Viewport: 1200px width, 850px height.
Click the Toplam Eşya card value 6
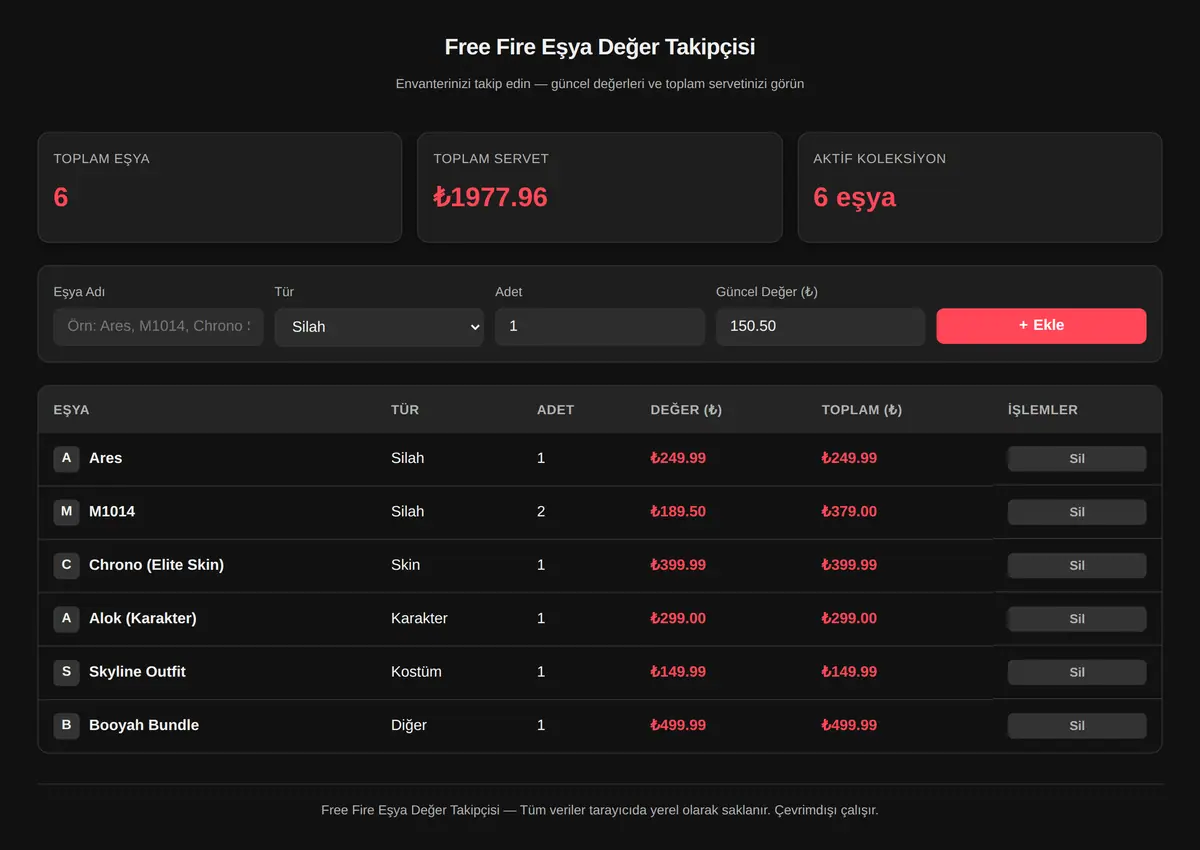click(x=61, y=197)
